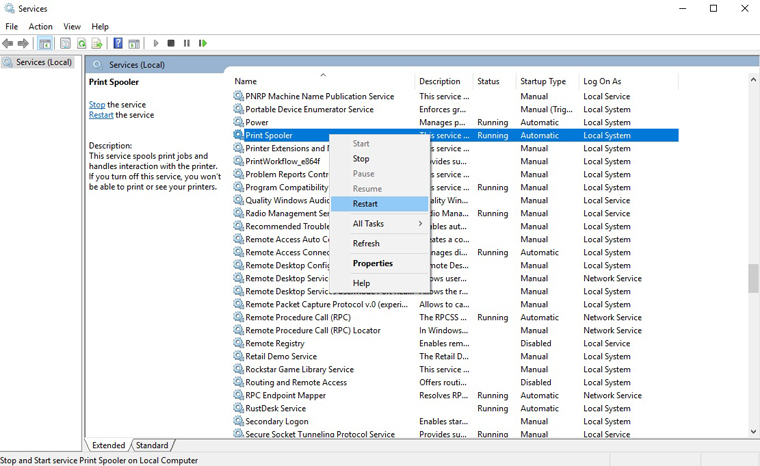Screen dimensions: 760x466
Task: Sort by the Name column header
Action: pyautogui.click(x=323, y=81)
